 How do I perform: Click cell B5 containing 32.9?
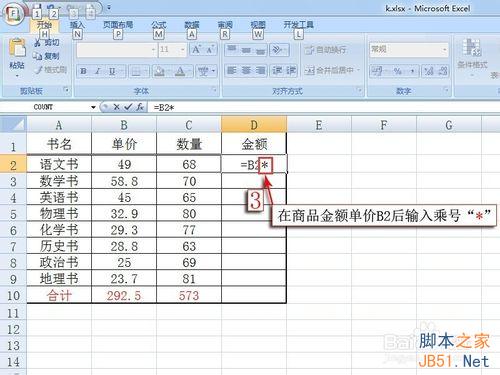pyautogui.click(x=124, y=214)
